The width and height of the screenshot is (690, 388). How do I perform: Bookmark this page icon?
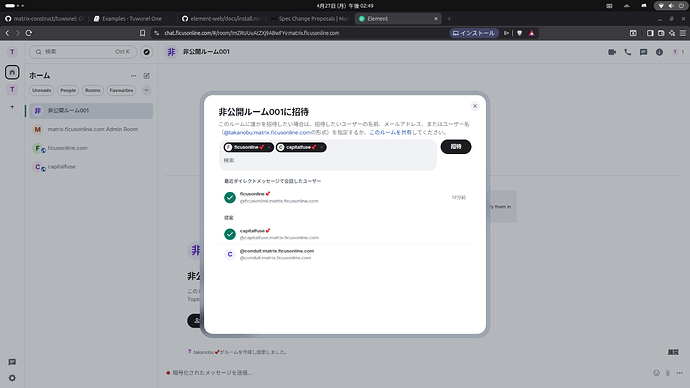[142, 33]
